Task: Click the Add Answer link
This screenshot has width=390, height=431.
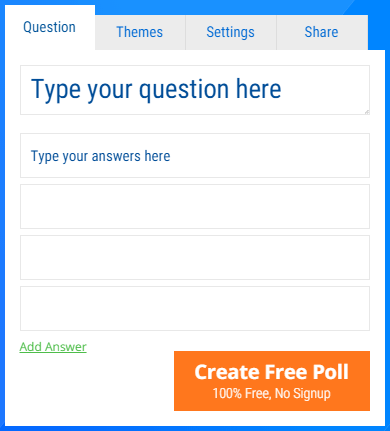Action: click(53, 347)
